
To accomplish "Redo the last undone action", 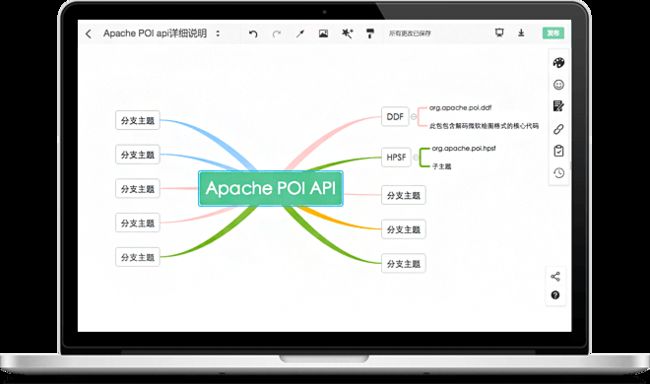I will coord(277,34).
